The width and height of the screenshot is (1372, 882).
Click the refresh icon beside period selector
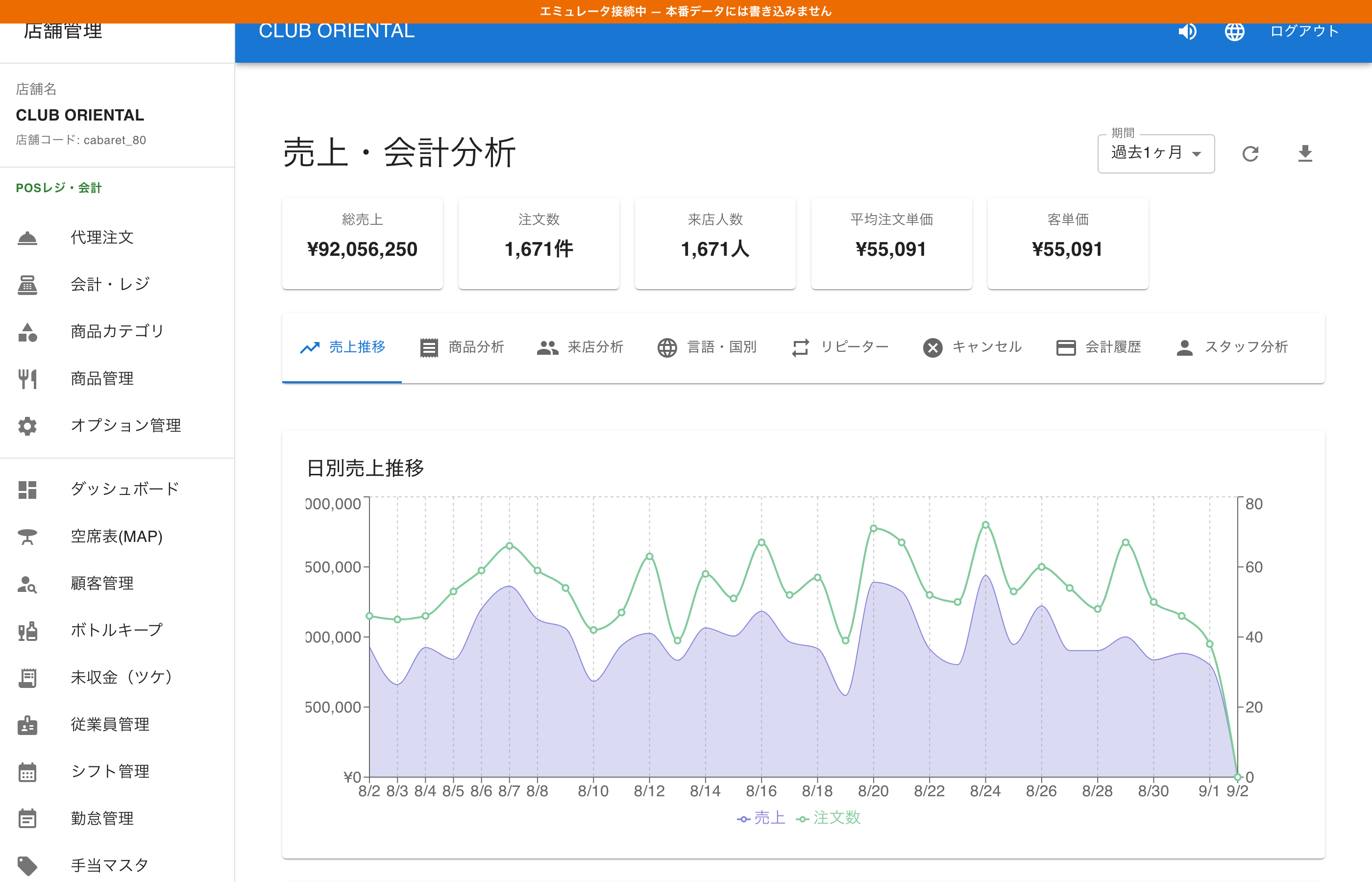(1250, 153)
